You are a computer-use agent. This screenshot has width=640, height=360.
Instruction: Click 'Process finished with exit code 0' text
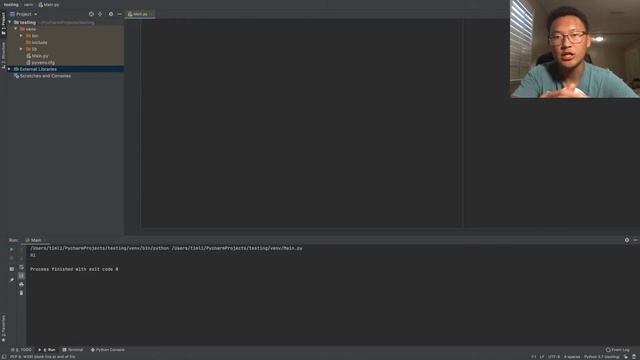coord(74,269)
